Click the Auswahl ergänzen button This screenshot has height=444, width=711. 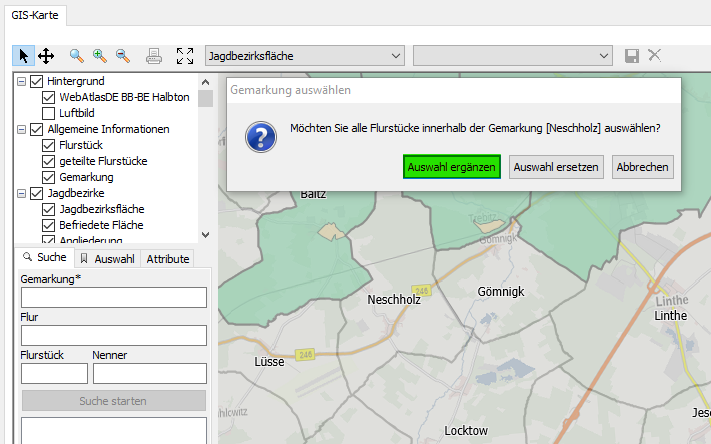point(452,167)
